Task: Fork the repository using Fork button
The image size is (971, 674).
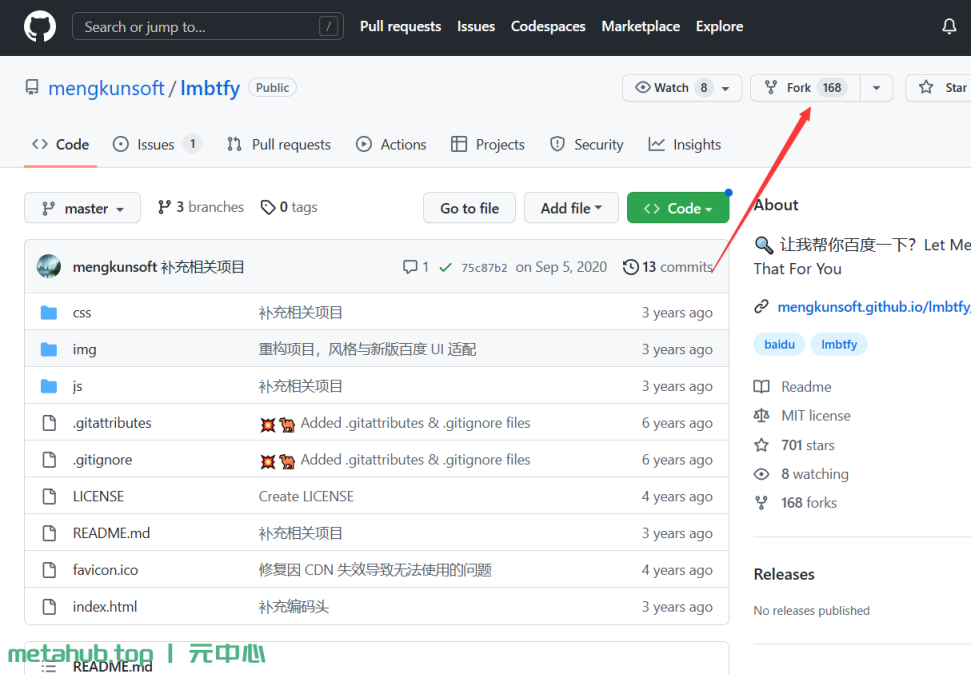Action: 798,88
